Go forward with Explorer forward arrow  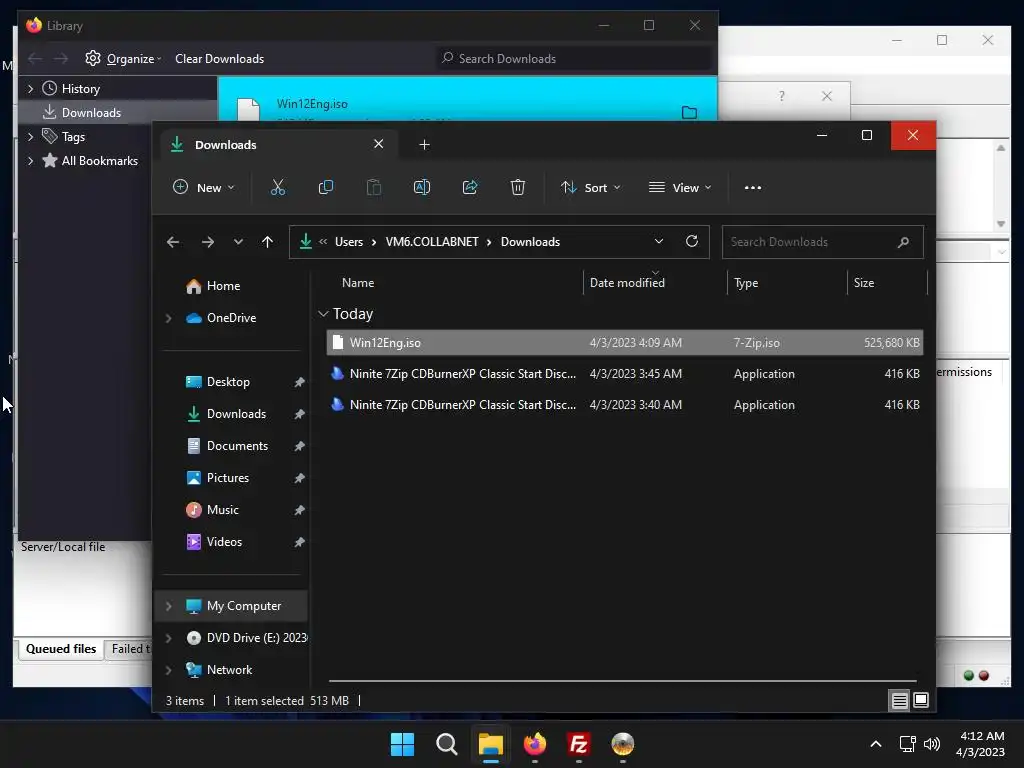click(x=208, y=242)
